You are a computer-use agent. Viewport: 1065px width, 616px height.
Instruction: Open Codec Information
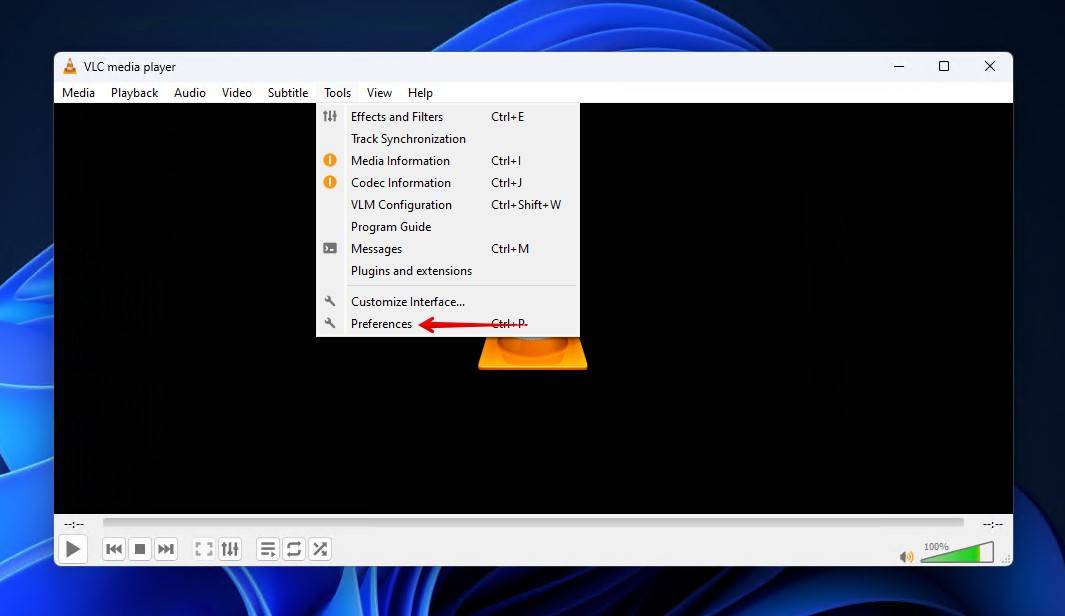448,183
